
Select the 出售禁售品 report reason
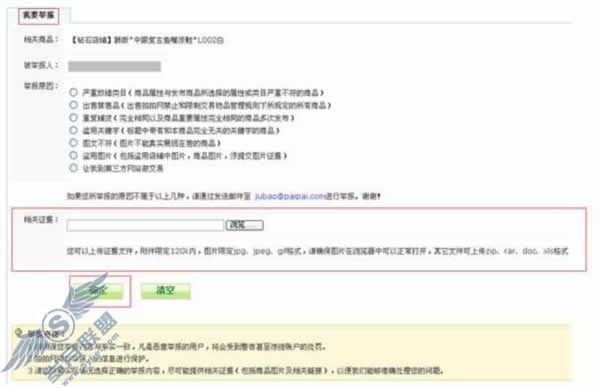coord(73,105)
